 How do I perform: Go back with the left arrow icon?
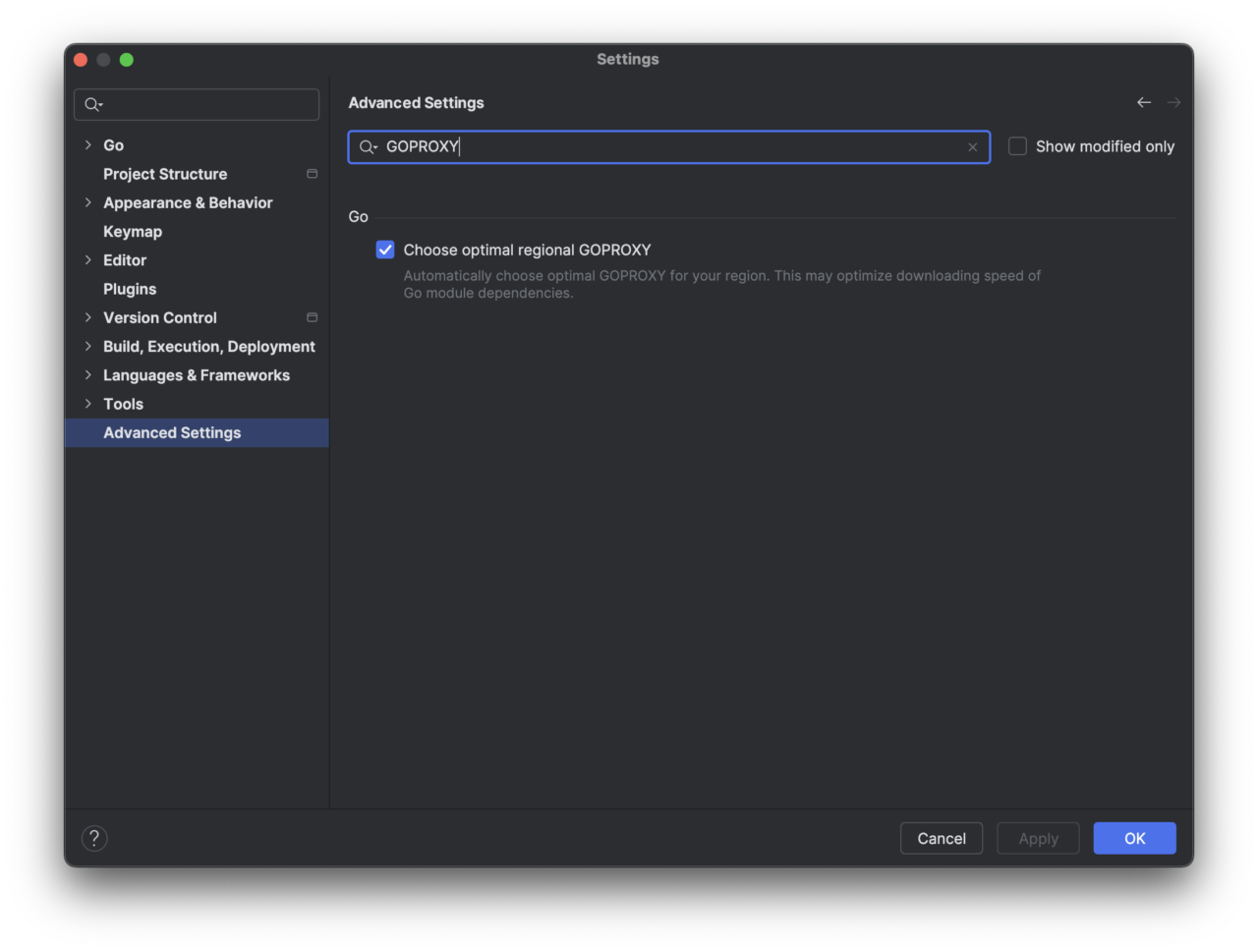[x=1144, y=102]
